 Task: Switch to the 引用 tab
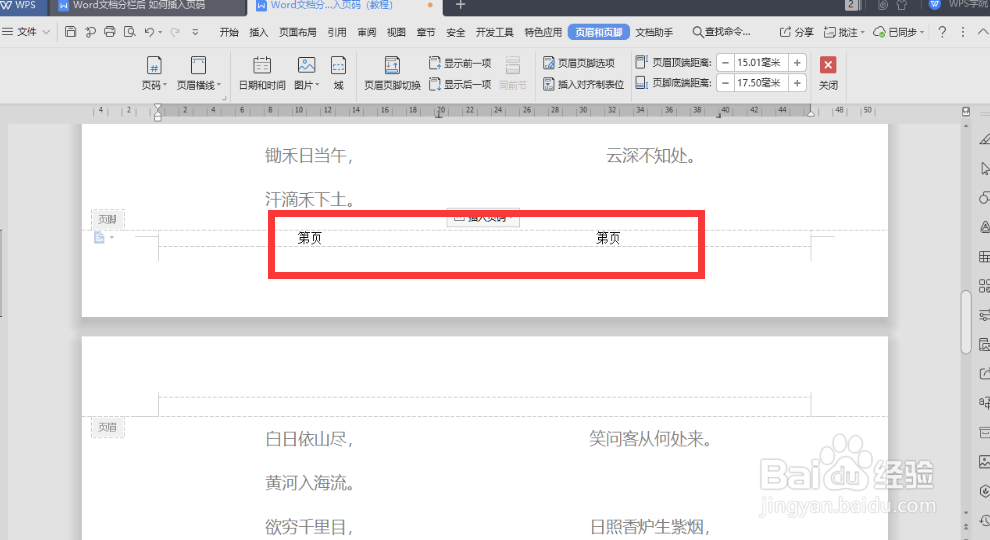(x=337, y=32)
